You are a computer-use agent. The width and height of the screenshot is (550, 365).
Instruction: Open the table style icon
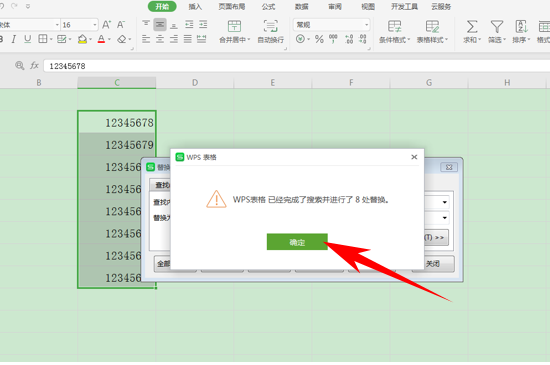pyautogui.click(x=432, y=26)
